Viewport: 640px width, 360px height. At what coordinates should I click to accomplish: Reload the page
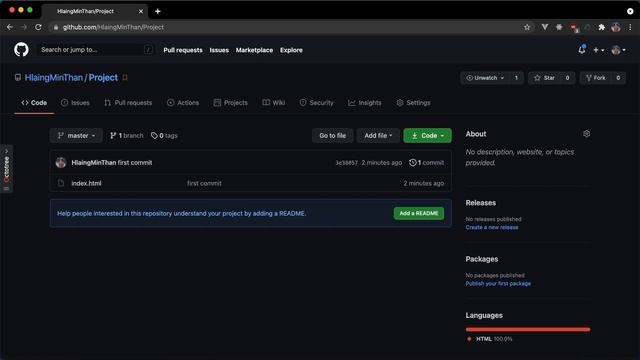pos(38,27)
